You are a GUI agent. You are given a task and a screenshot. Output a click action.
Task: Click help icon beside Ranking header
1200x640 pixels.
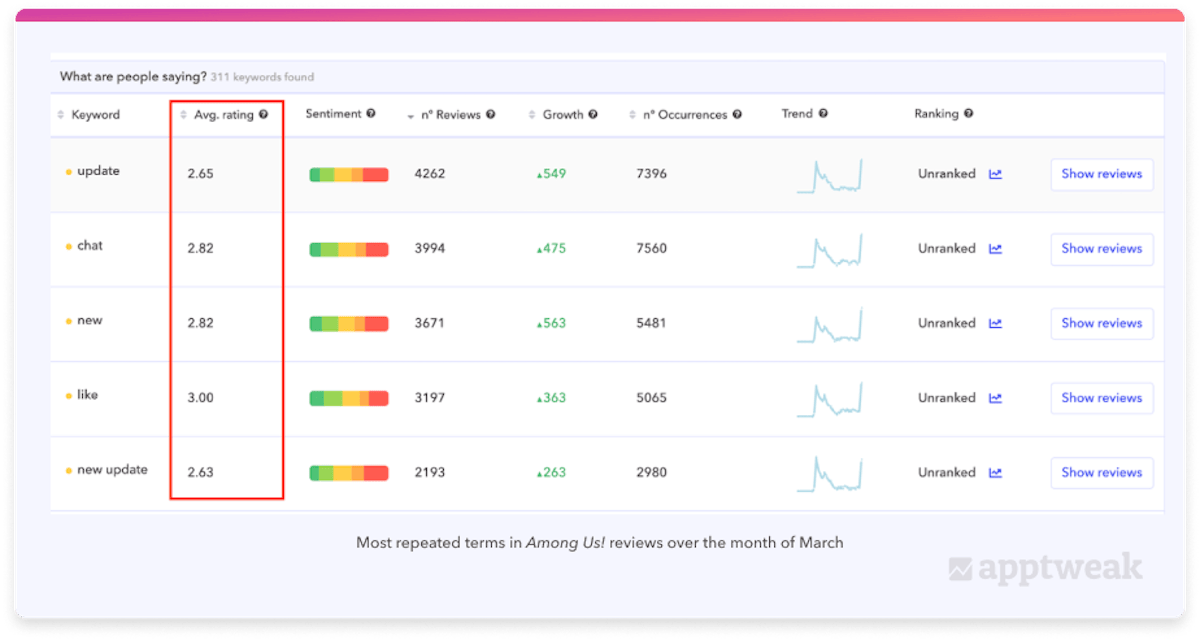(969, 114)
